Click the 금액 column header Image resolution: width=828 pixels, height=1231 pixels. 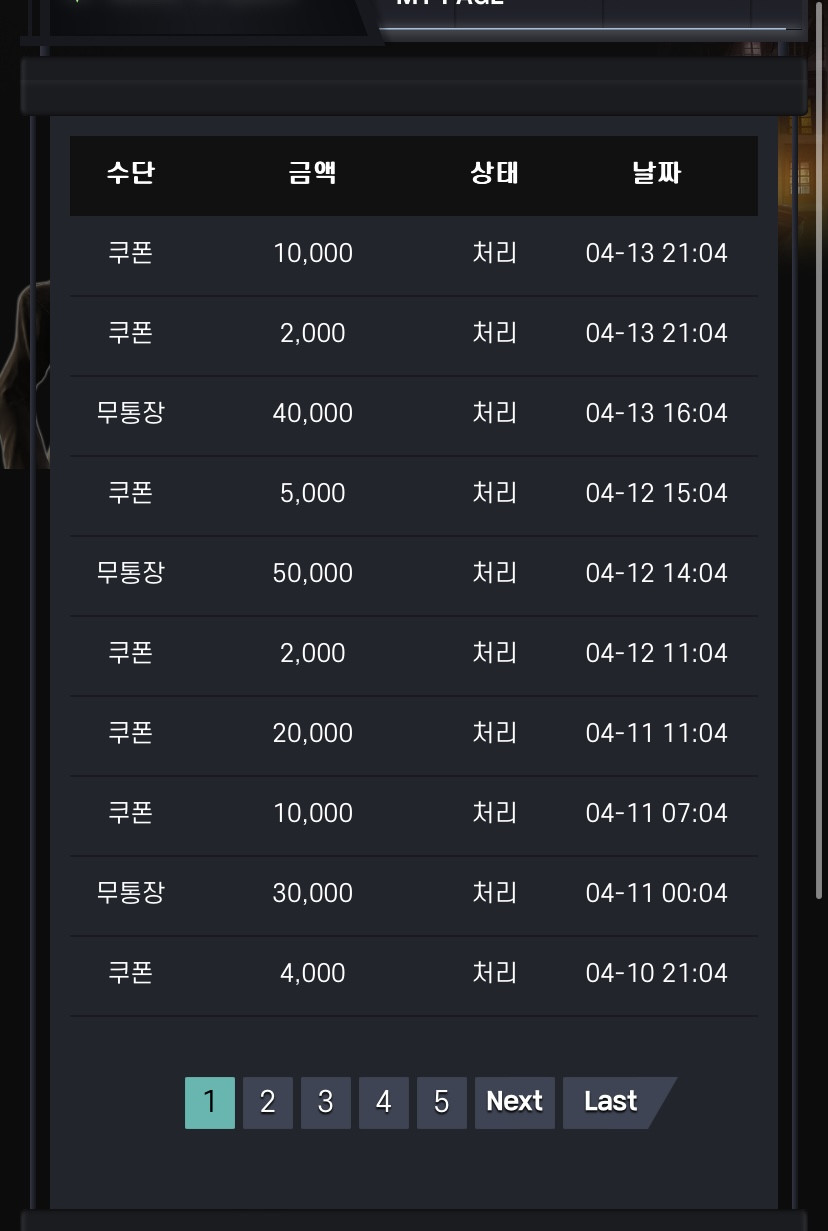click(313, 173)
